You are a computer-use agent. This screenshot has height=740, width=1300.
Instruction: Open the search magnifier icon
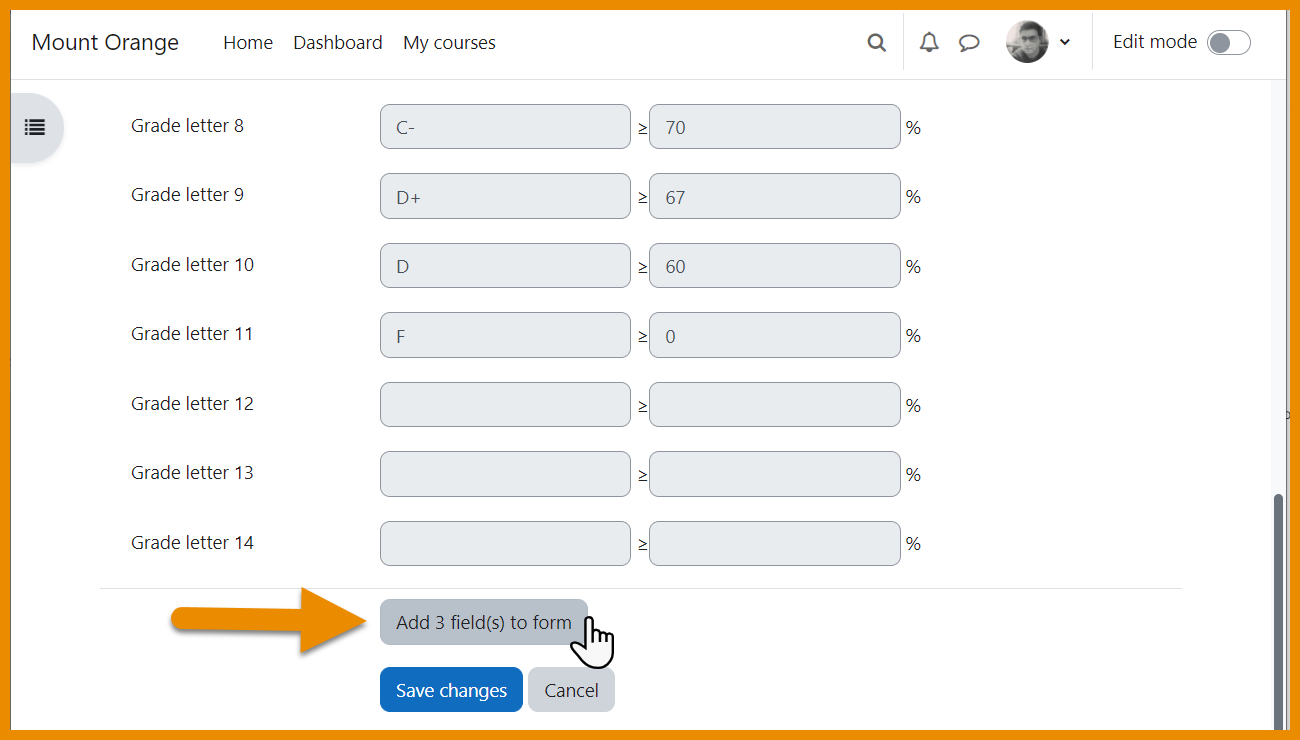click(x=876, y=43)
